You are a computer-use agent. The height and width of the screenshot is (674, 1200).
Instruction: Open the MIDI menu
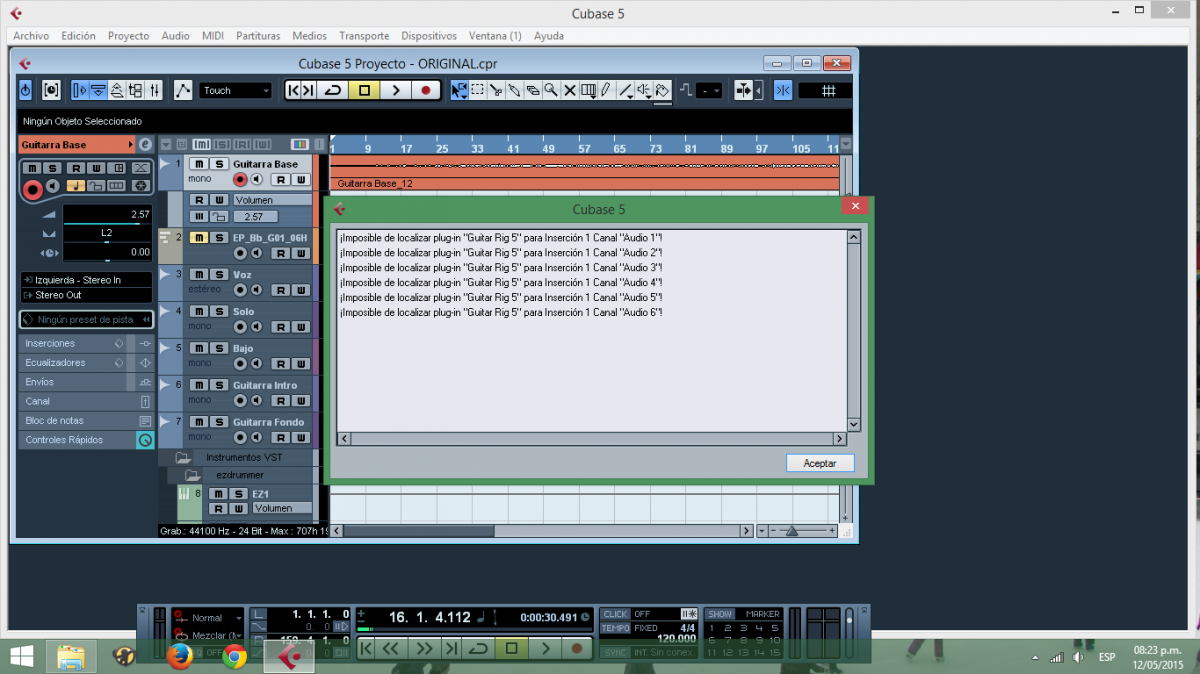coord(213,36)
